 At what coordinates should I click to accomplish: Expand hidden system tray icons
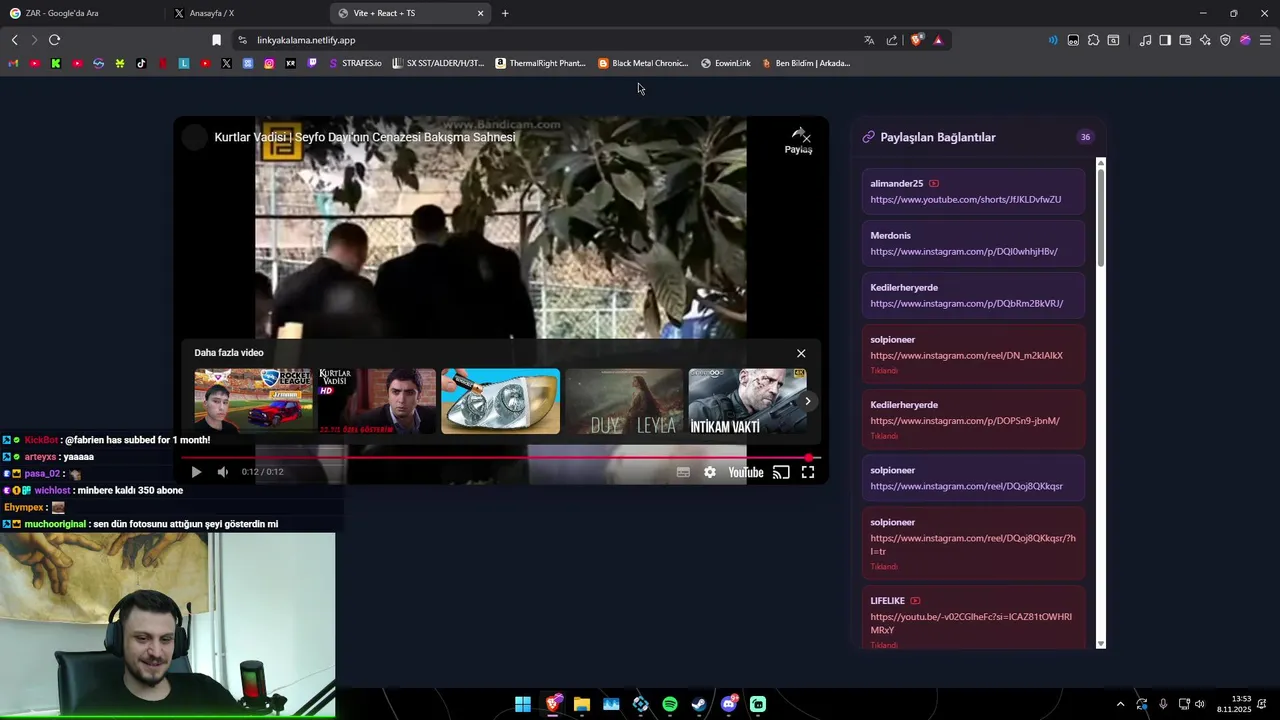point(1120,704)
